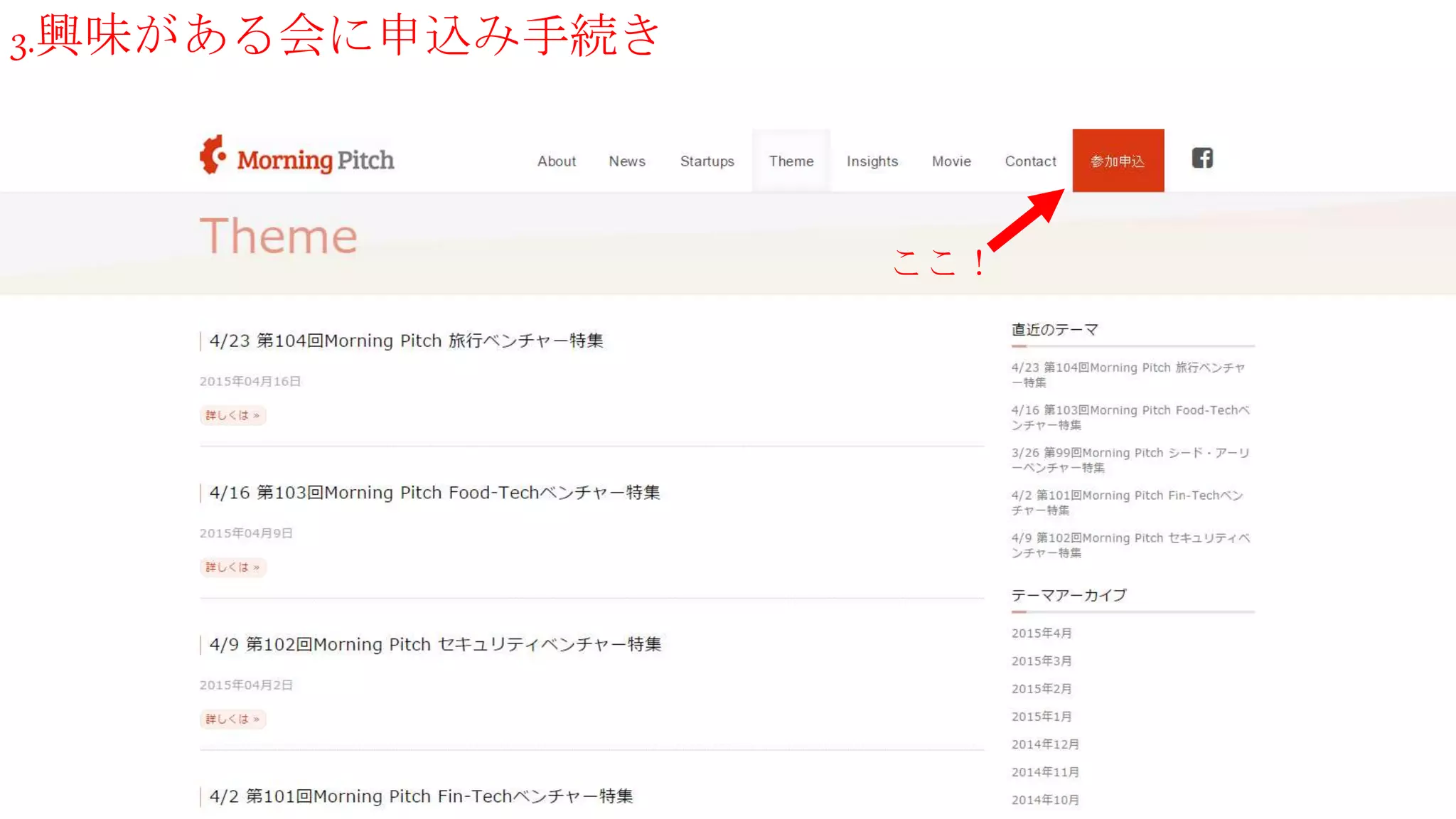Open the About menu item
Image resolution: width=1456 pixels, height=819 pixels.
coord(556,161)
